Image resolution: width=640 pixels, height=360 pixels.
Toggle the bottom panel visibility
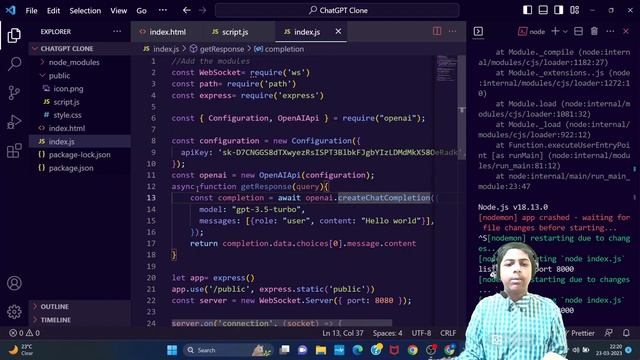click(543, 10)
